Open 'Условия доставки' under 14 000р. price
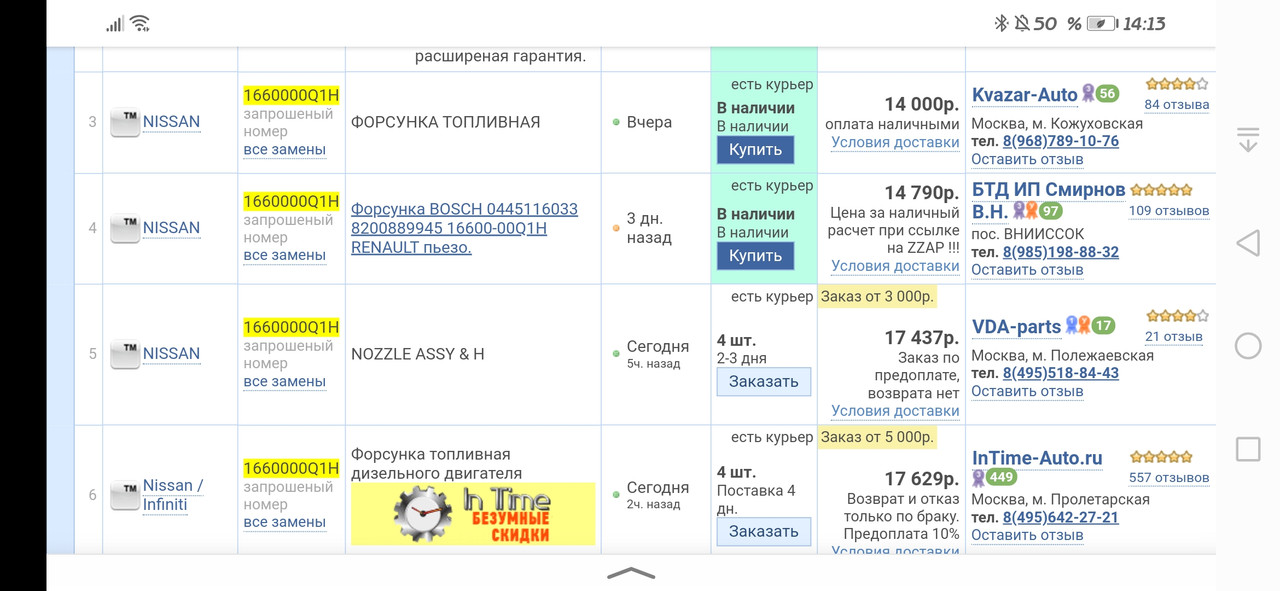The width and height of the screenshot is (1280, 591). [895, 142]
